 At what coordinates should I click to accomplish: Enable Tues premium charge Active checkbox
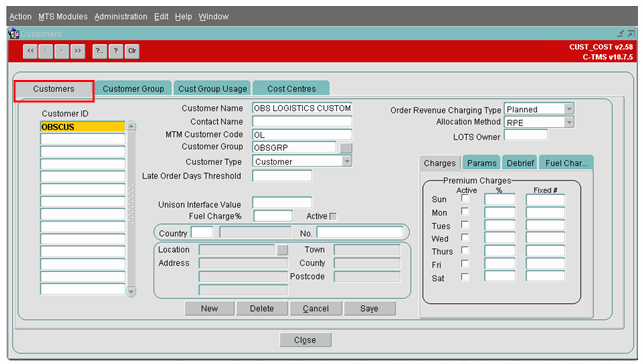465,225
